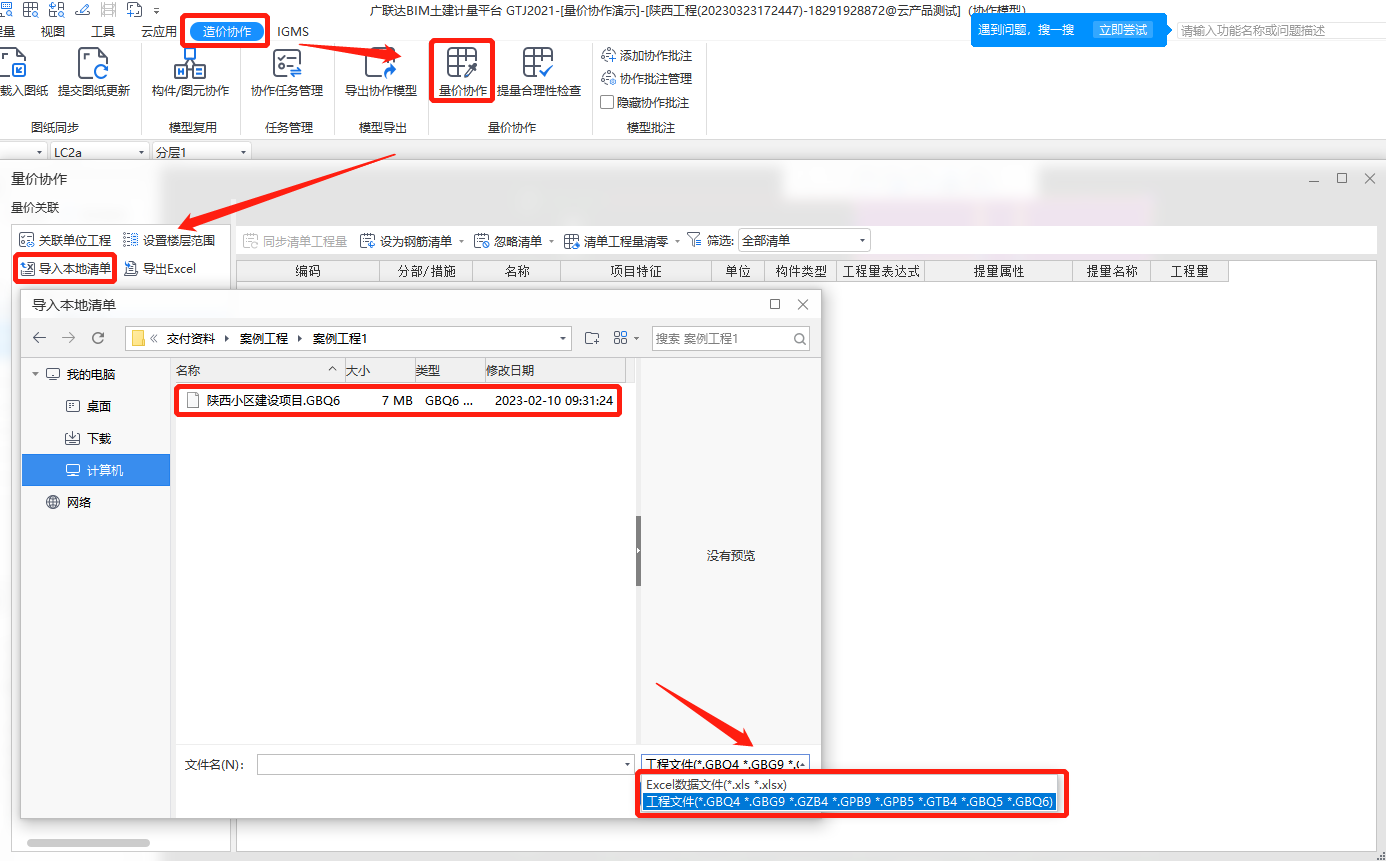The height and width of the screenshot is (861, 1386).
Task: Expand the 设为钢筋清单 dropdown arrow
Action: click(x=462, y=241)
